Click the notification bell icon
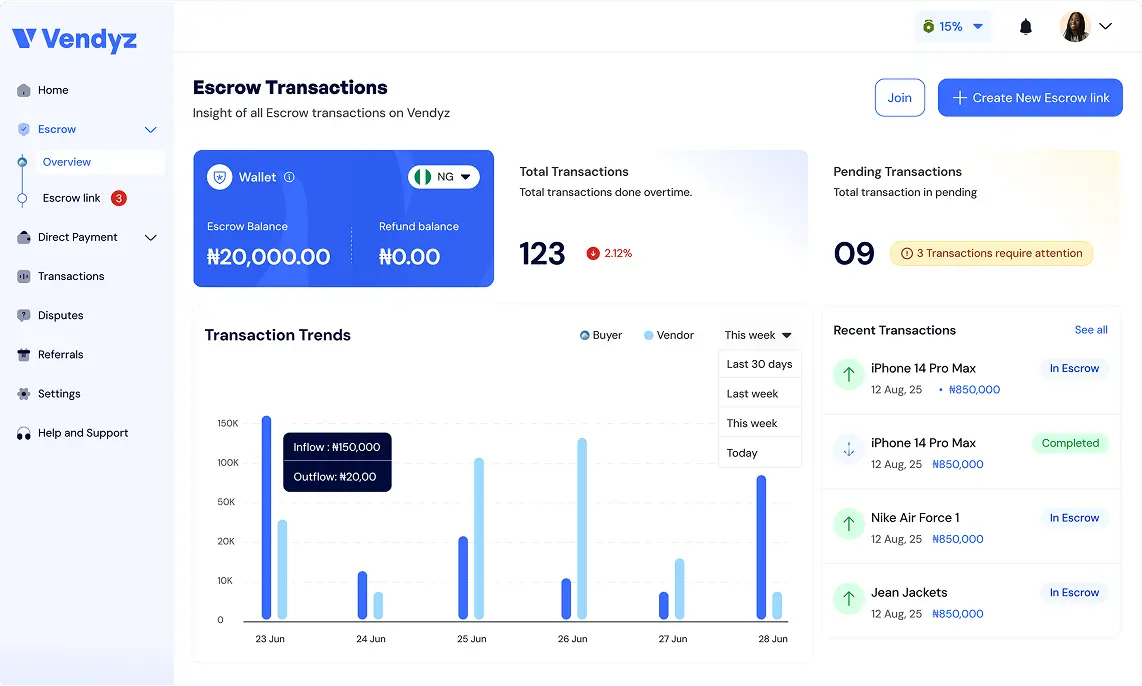The height and width of the screenshot is (686, 1142). click(1025, 27)
